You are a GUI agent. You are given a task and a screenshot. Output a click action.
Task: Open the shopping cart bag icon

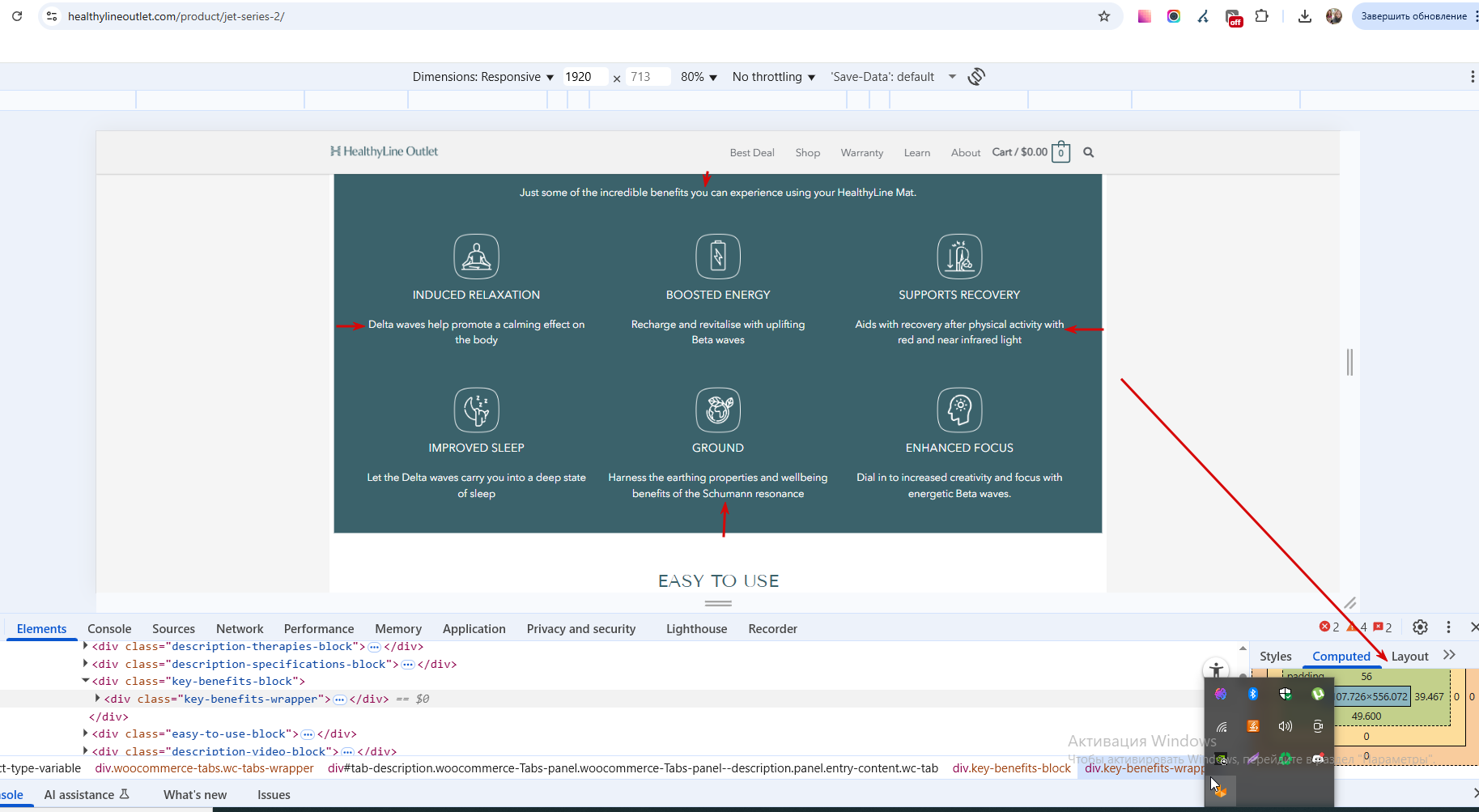click(x=1060, y=152)
